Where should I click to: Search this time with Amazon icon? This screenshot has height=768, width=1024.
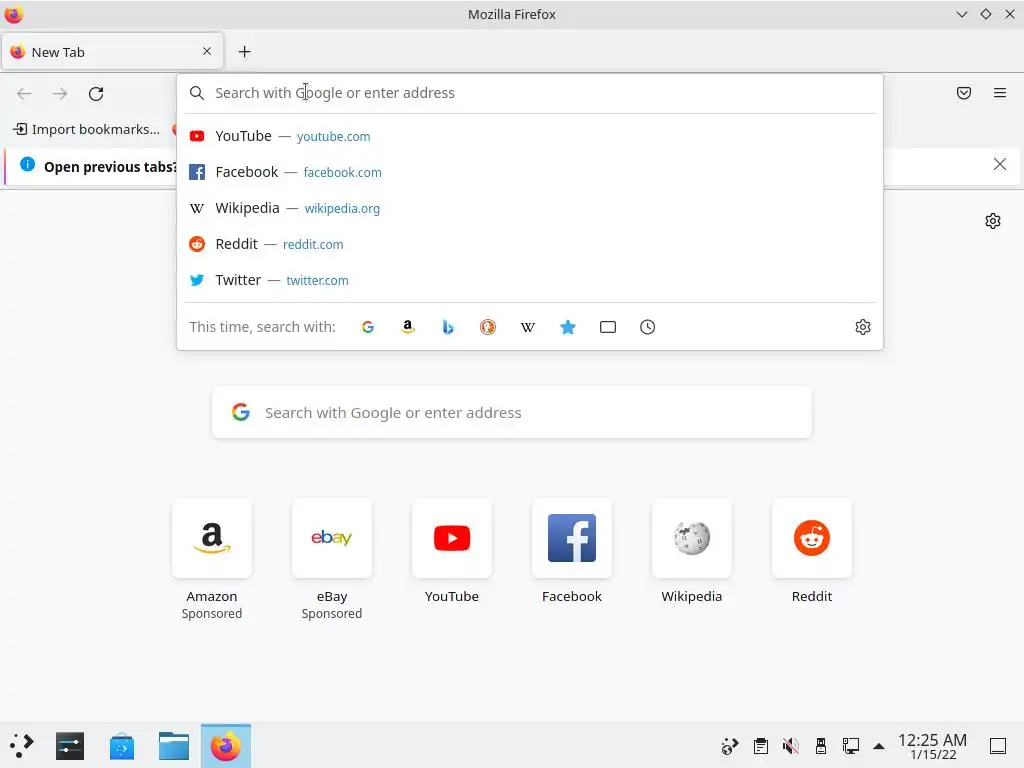click(x=408, y=327)
